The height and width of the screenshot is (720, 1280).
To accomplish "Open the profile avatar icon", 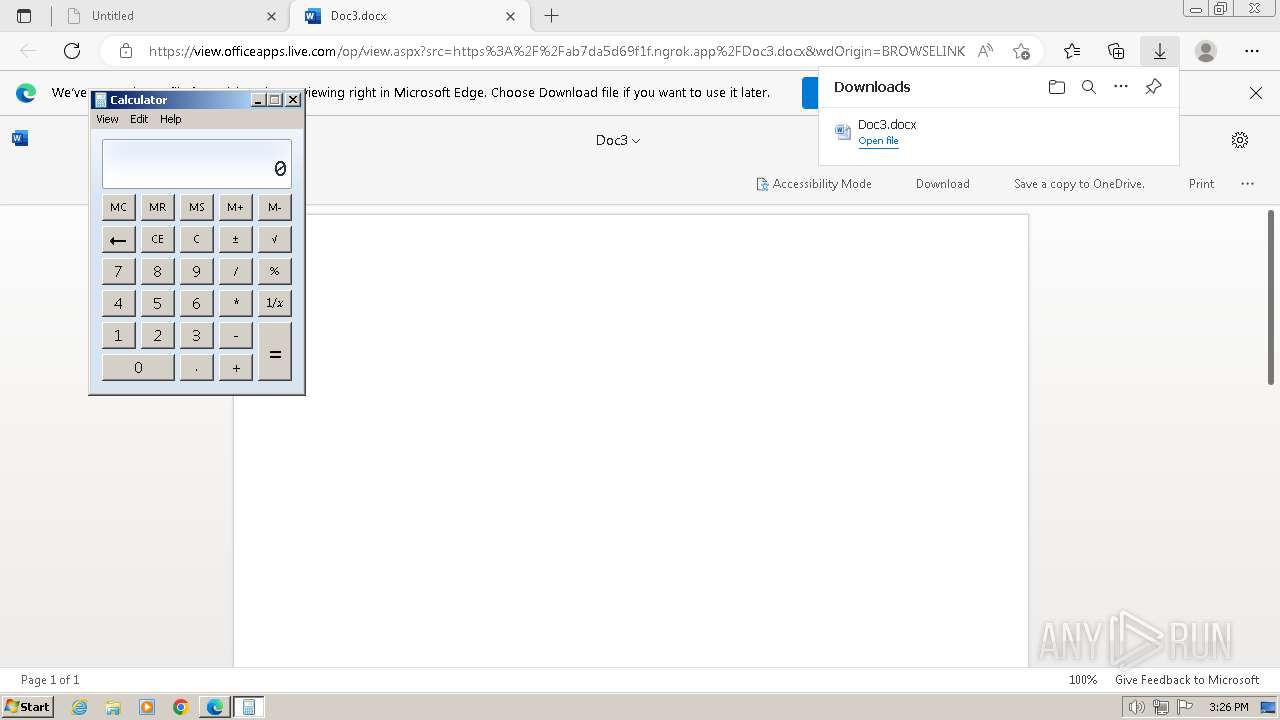I will point(1206,51).
